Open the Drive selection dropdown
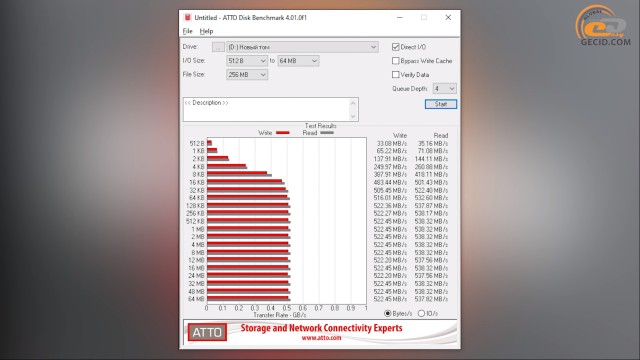Screen dimensions: 640x360 (x=302, y=47)
